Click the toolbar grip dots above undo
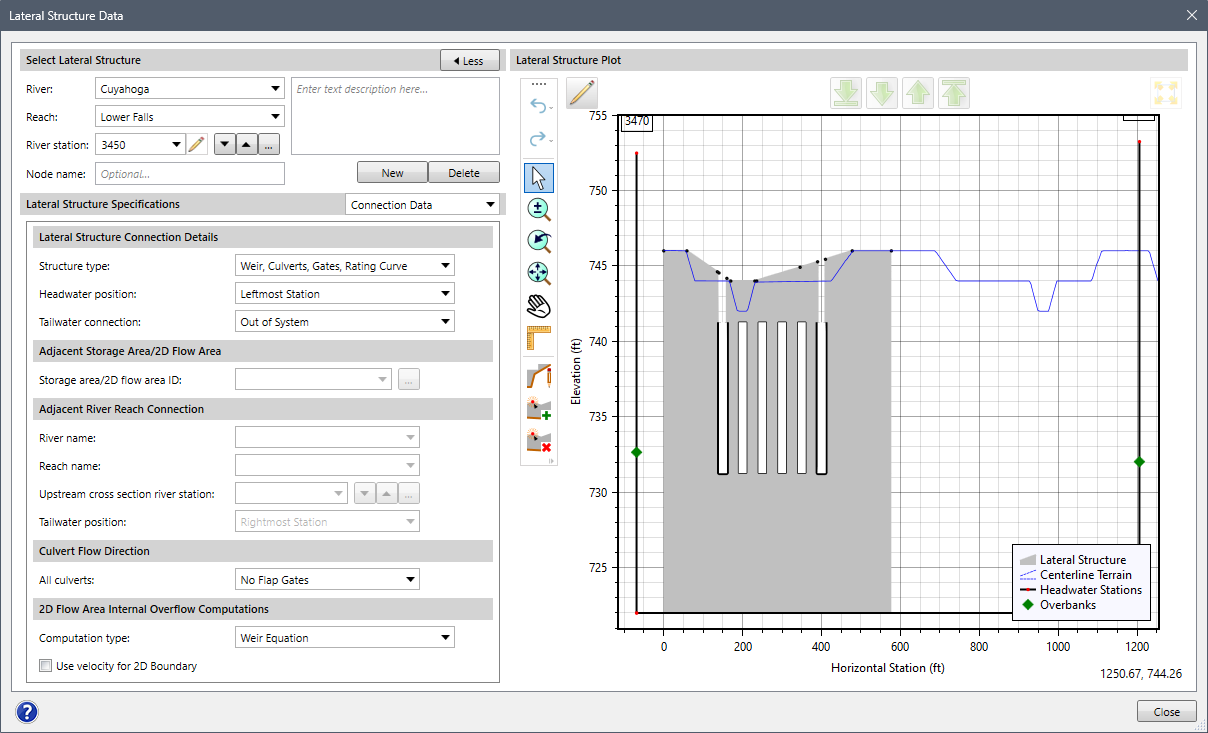The width and height of the screenshot is (1208, 733). click(539, 84)
